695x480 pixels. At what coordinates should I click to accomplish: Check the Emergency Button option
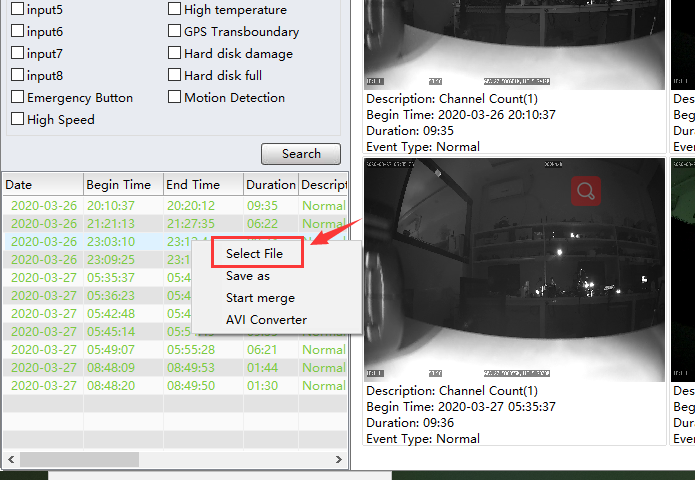17,97
